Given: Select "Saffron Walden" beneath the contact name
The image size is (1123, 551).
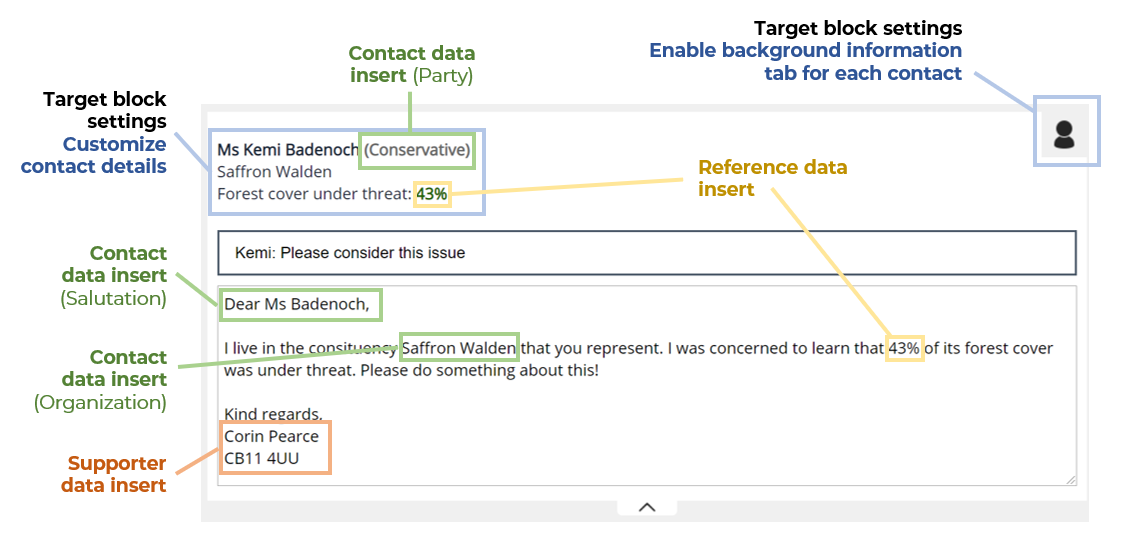Looking at the screenshot, I should (274, 172).
